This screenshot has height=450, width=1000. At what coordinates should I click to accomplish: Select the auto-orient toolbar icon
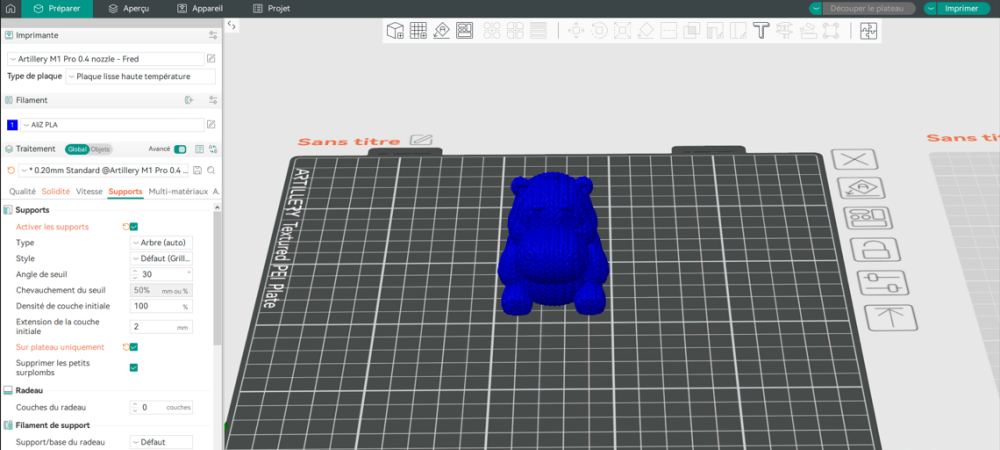[441, 31]
